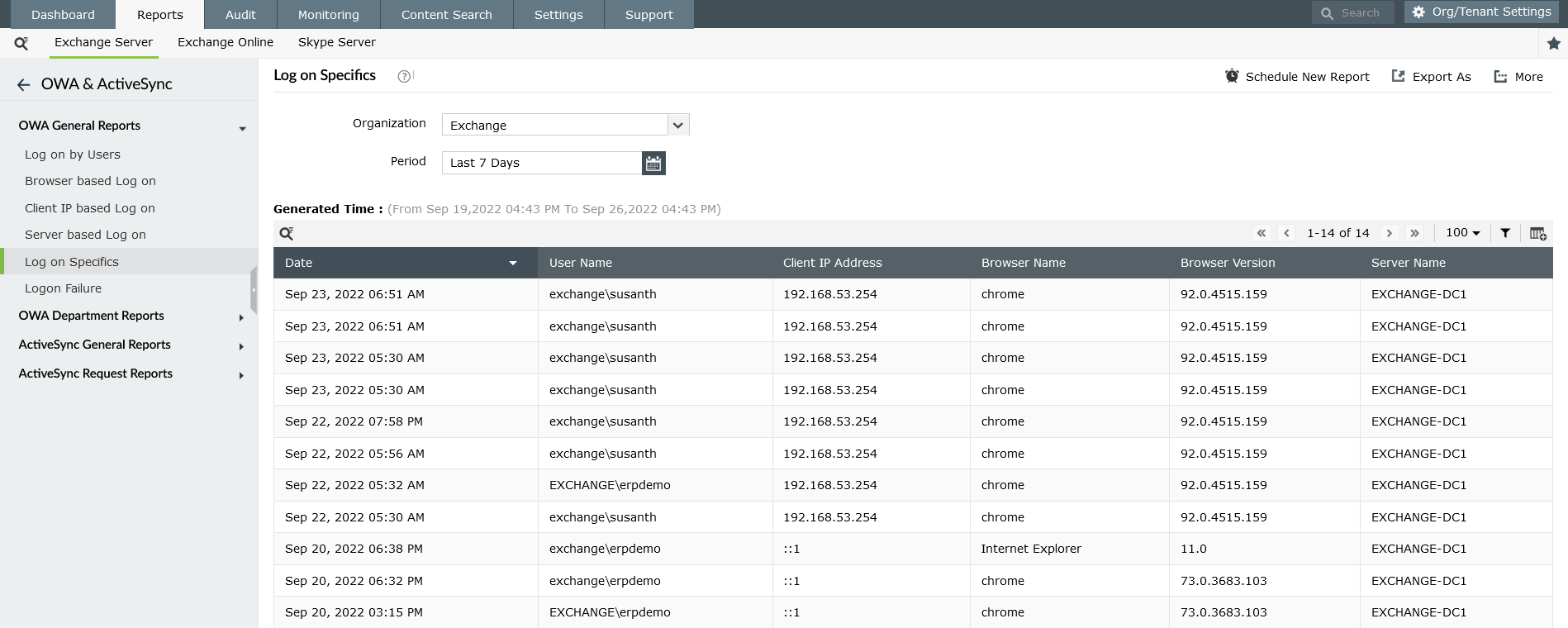Click the table search icon

(x=287, y=234)
